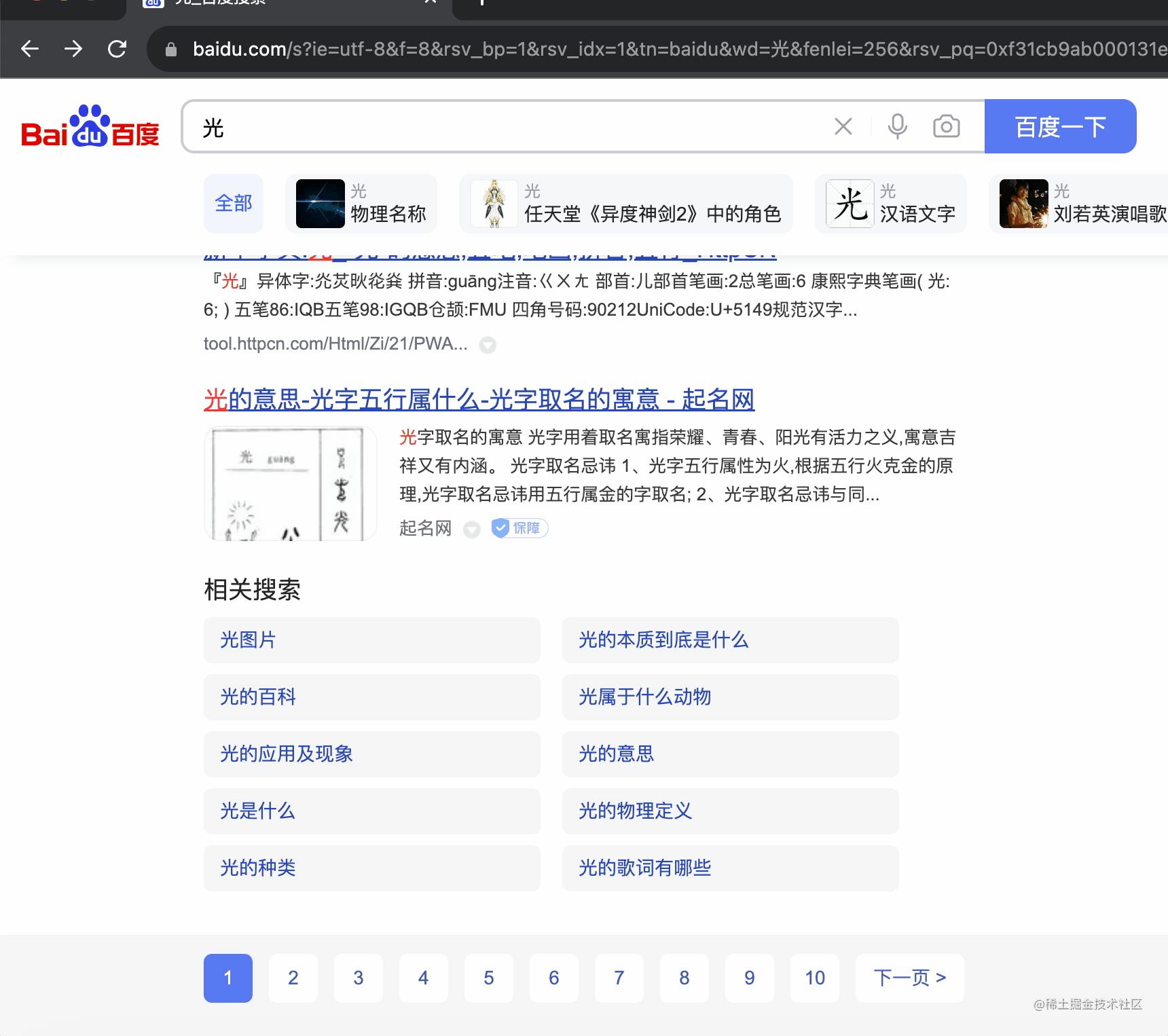Expand options for tool.httpcn.com result
Screen dimensions: 1168x1036
click(488, 345)
